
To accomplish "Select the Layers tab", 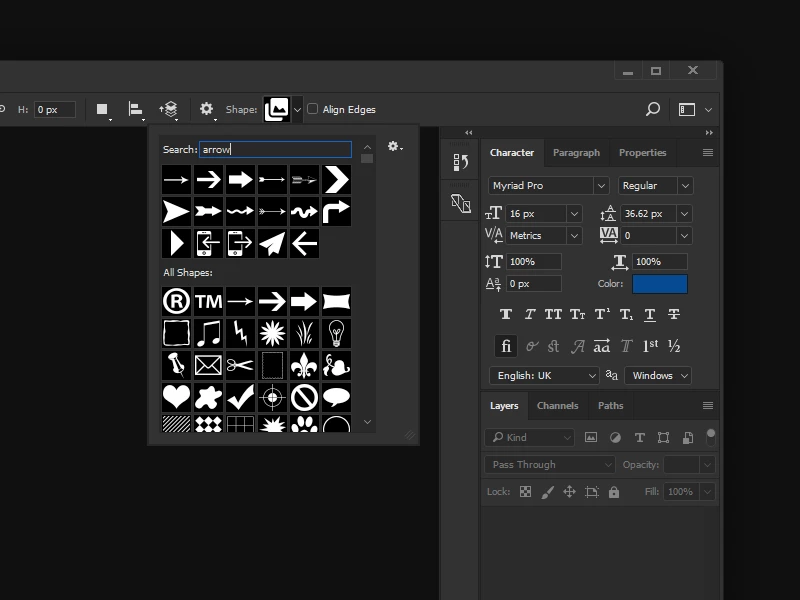I will click(x=504, y=406).
